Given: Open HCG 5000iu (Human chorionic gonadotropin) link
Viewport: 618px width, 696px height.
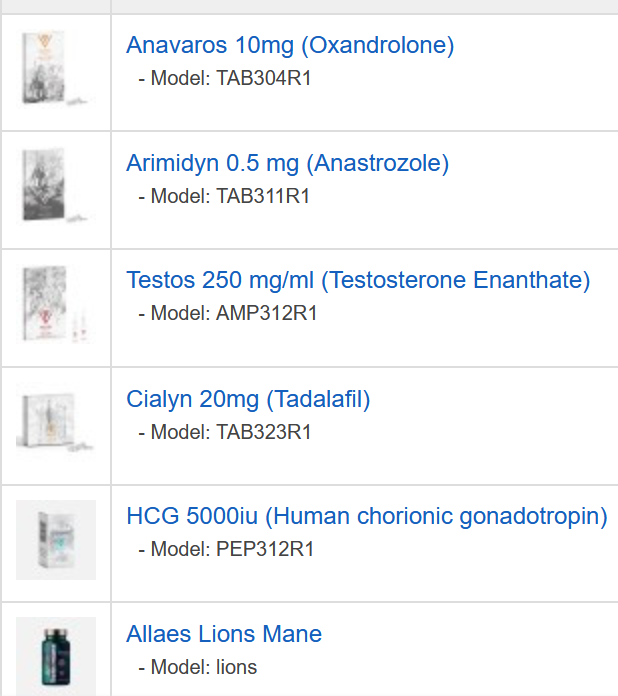Looking at the screenshot, I should (x=367, y=517).
